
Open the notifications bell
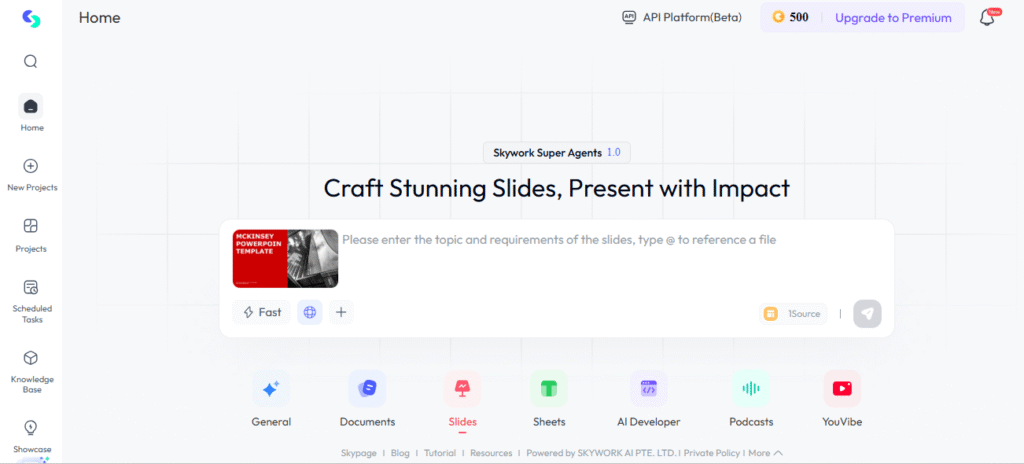987,18
